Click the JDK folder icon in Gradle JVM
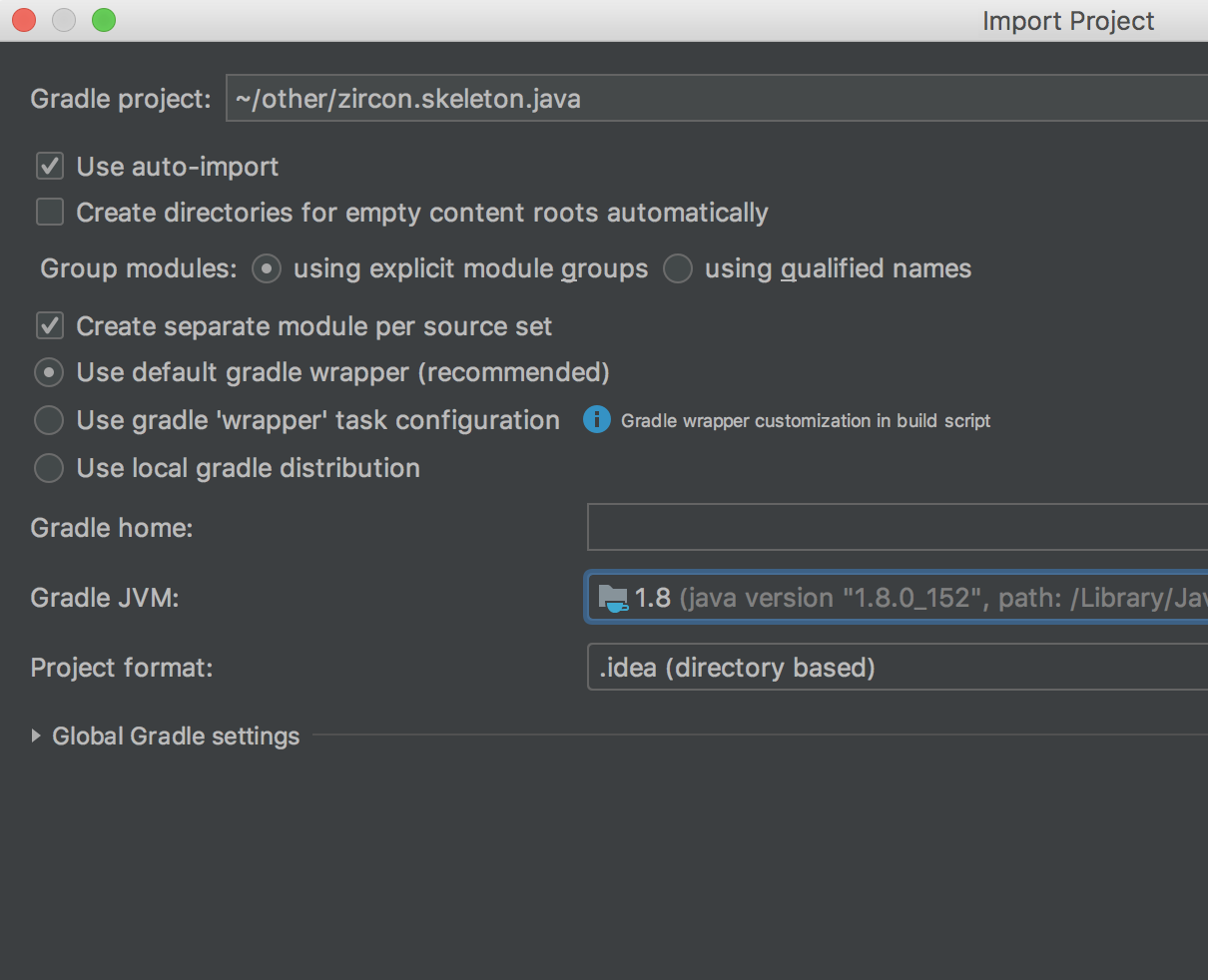Viewport: 1208px width, 980px height. pyautogui.click(x=613, y=598)
